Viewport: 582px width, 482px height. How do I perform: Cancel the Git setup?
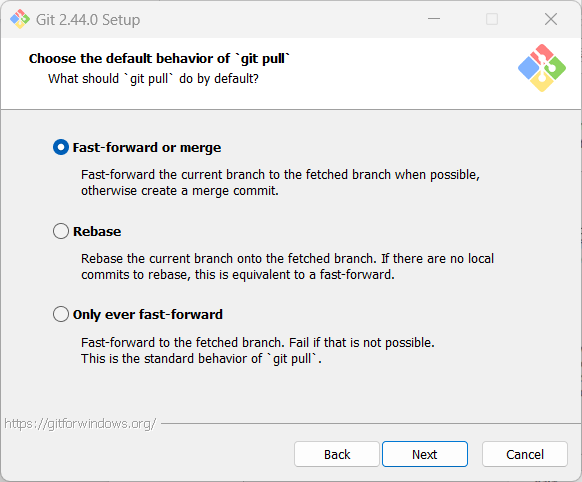click(x=525, y=454)
